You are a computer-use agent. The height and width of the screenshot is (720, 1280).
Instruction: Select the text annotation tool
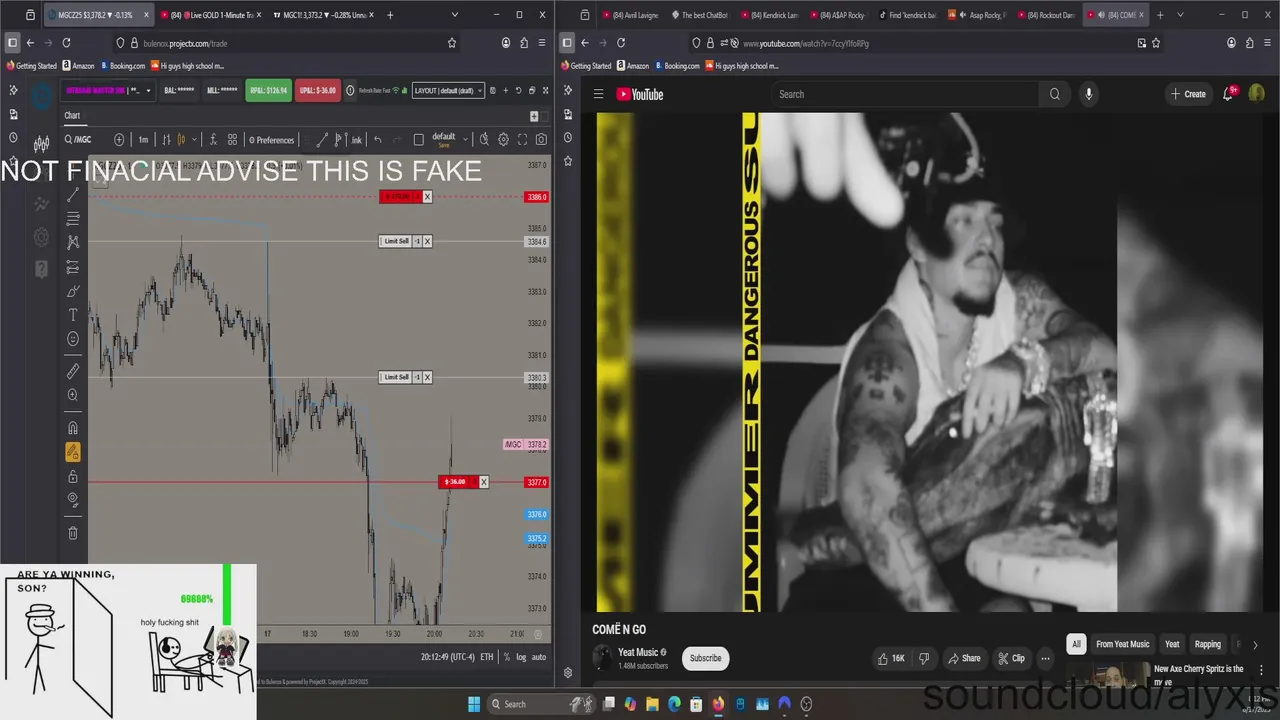[73, 315]
